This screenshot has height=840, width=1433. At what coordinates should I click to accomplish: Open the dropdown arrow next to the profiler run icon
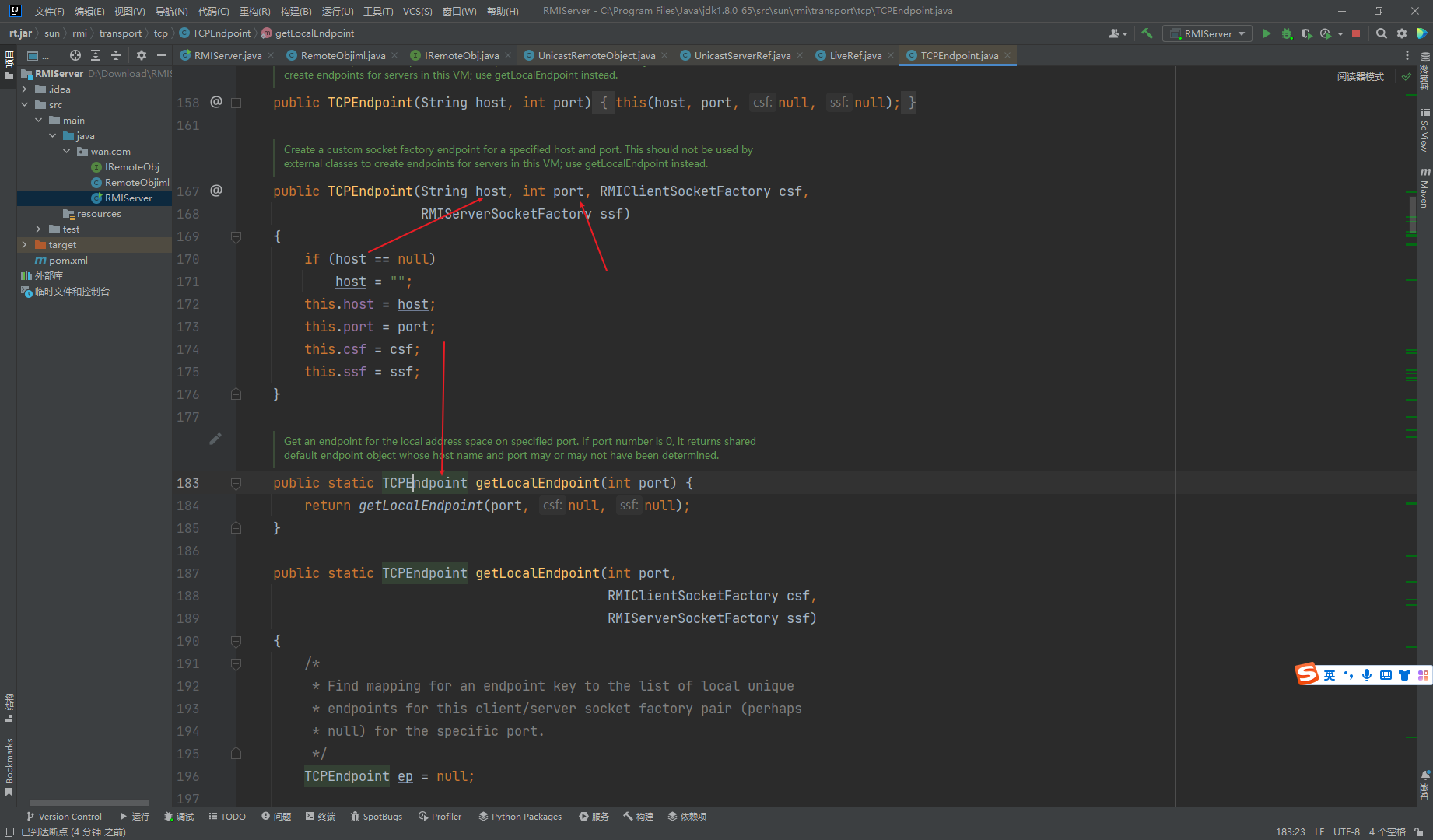[x=1340, y=33]
